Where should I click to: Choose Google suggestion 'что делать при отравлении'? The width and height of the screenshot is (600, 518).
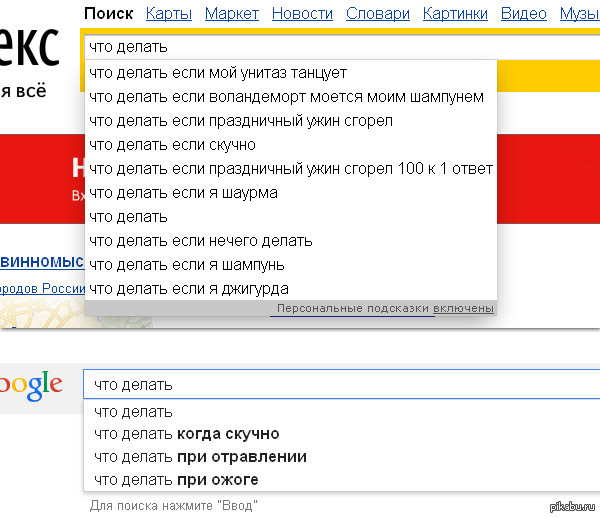200,457
